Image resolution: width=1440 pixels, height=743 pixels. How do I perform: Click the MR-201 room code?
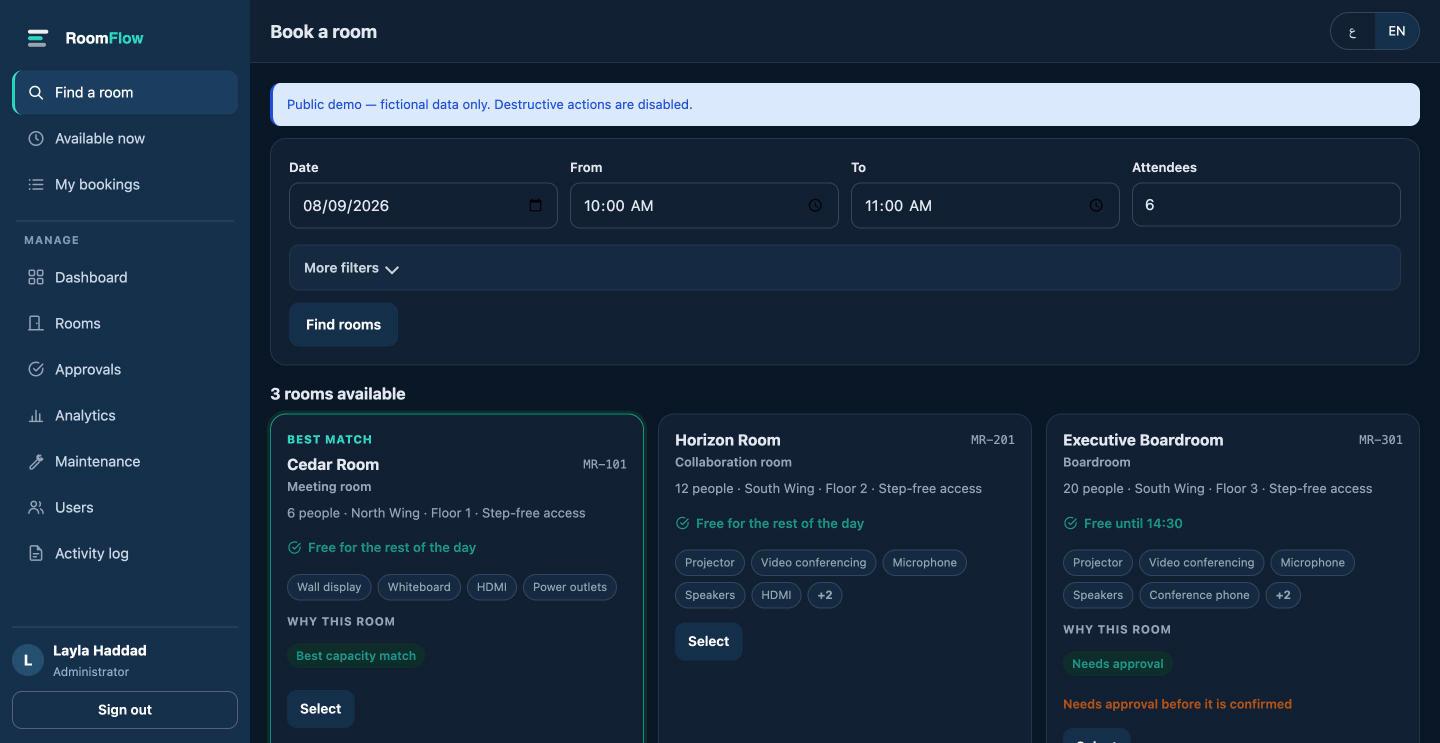point(993,440)
